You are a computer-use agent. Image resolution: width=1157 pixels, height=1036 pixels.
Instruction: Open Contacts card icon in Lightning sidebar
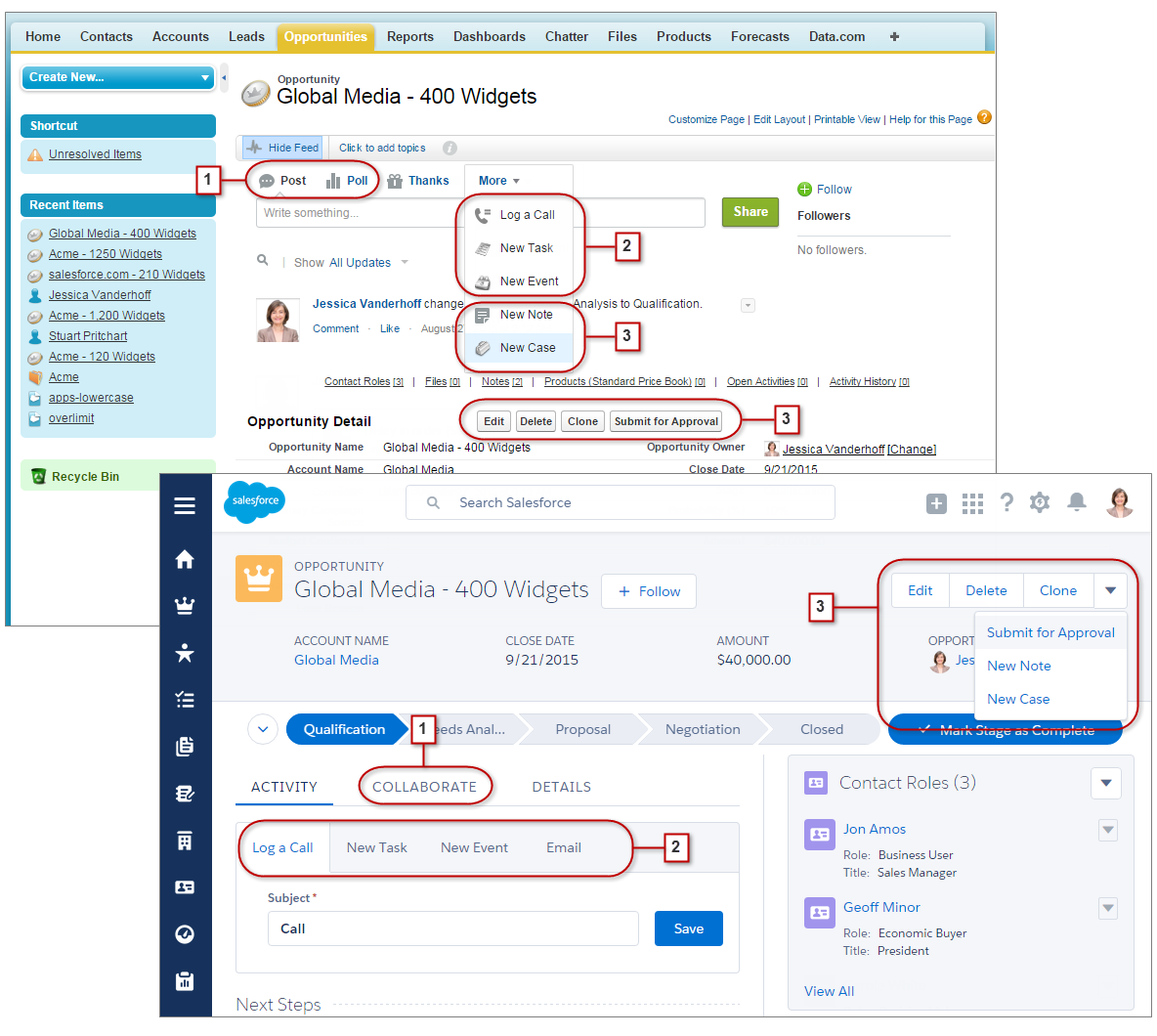pos(185,886)
